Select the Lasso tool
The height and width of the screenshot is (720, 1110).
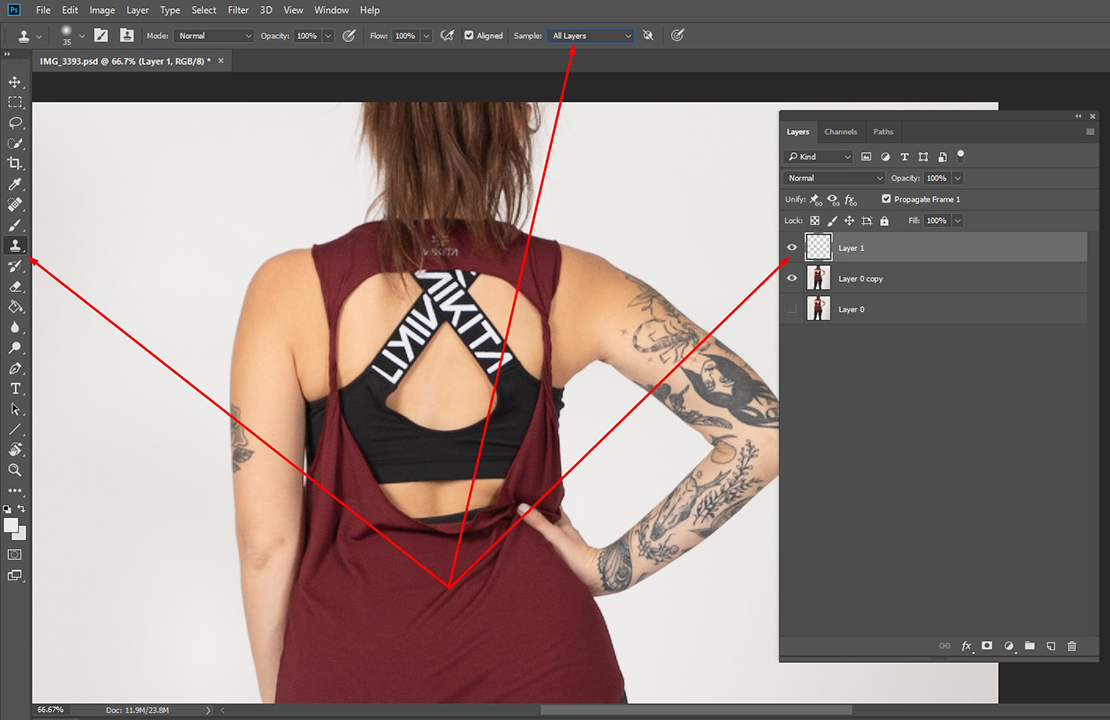(15, 123)
